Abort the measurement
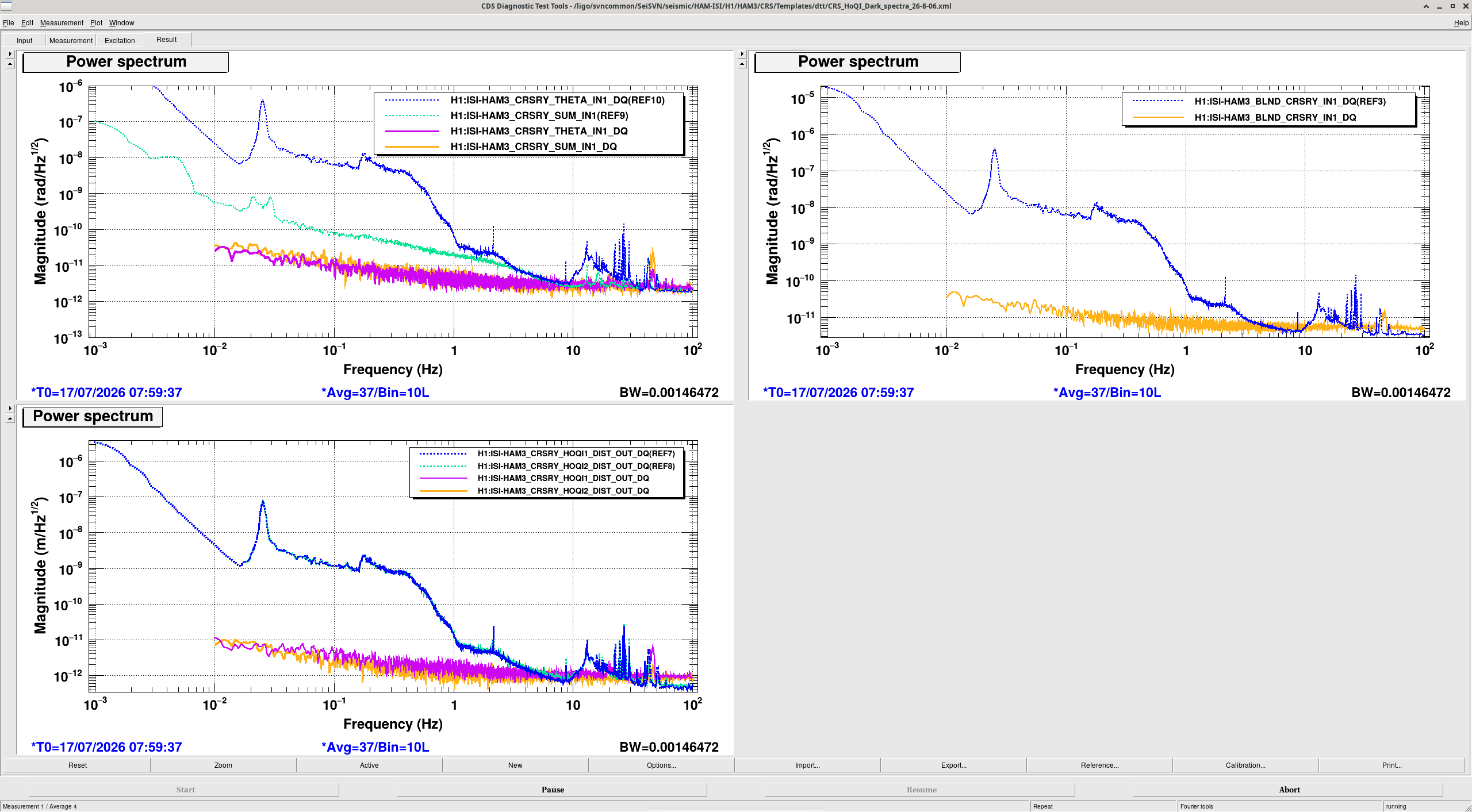The height and width of the screenshot is (812, 1472). pyautogui.click(x=1288, y=790)
